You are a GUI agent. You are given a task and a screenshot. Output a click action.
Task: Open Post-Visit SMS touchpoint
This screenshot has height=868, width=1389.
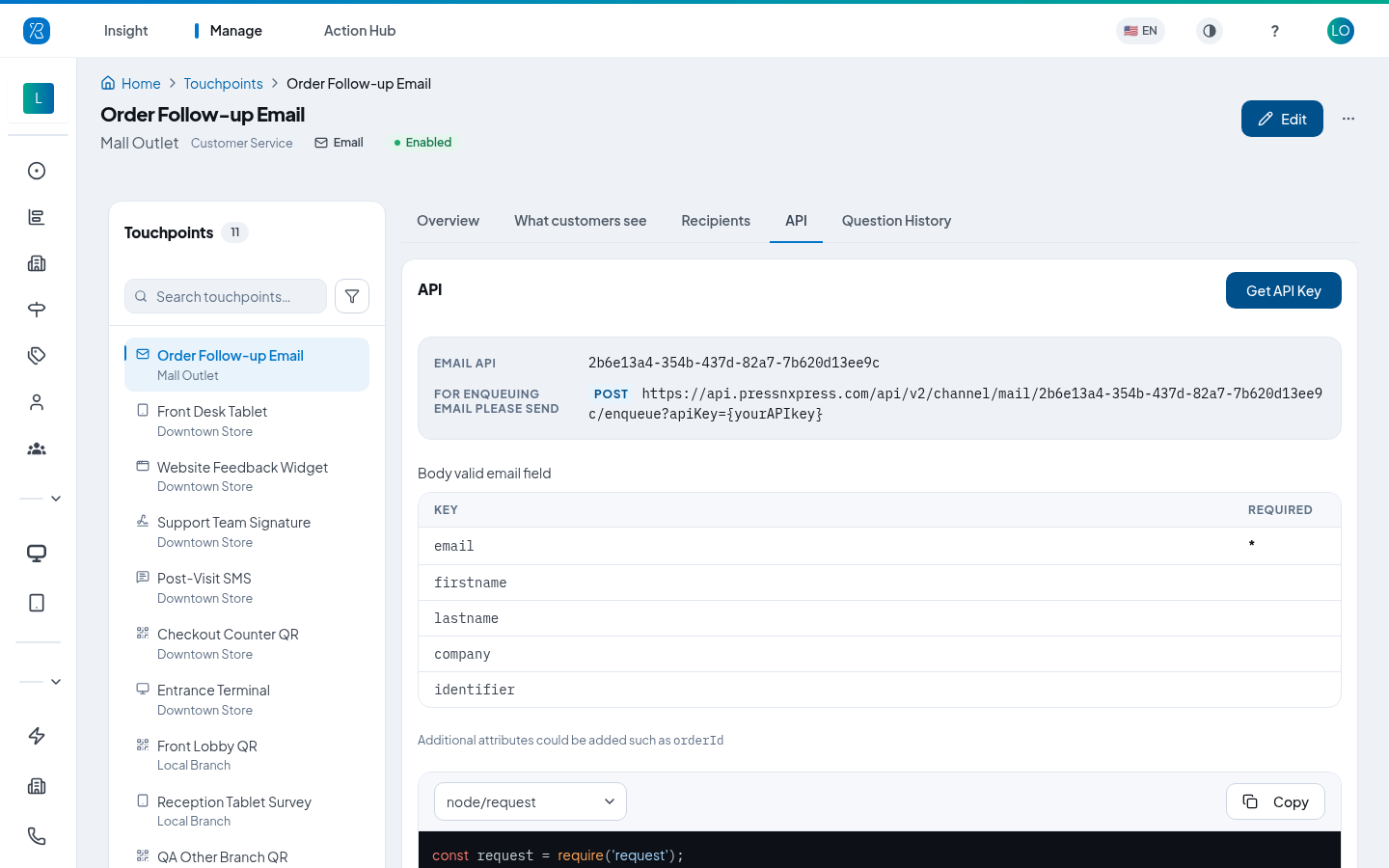(x=247, y=588)
